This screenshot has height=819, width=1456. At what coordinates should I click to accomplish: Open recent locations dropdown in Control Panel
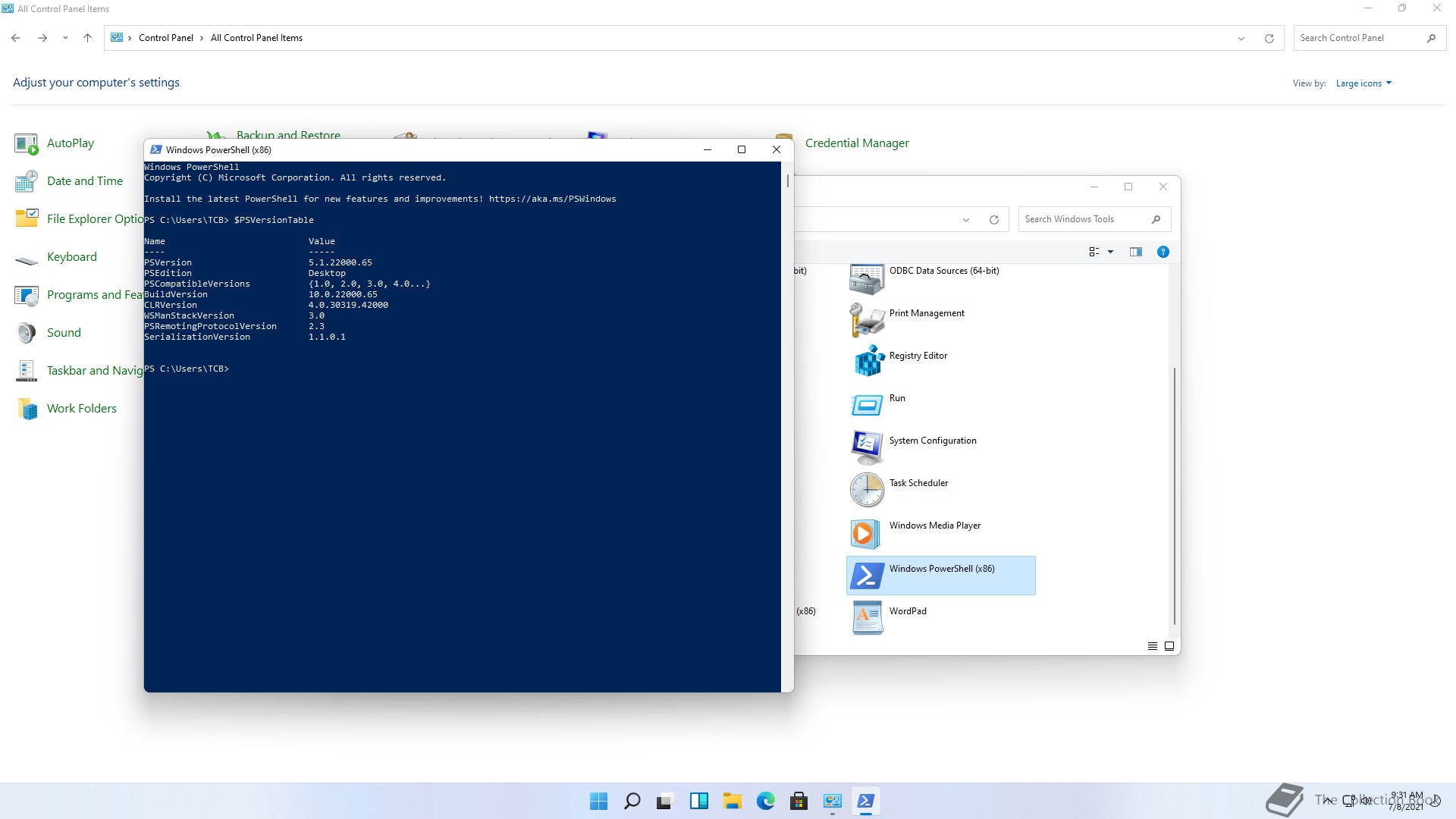coord(65,38)
